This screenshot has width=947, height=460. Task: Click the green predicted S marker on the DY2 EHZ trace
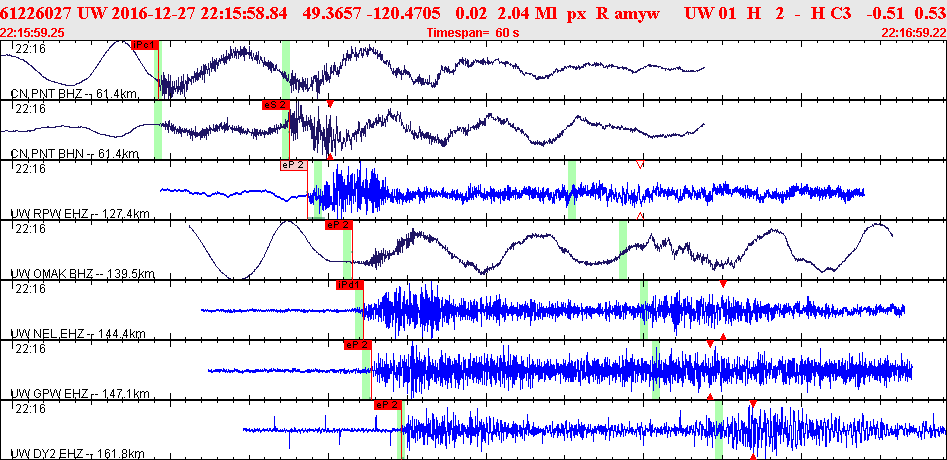(719, 430)
